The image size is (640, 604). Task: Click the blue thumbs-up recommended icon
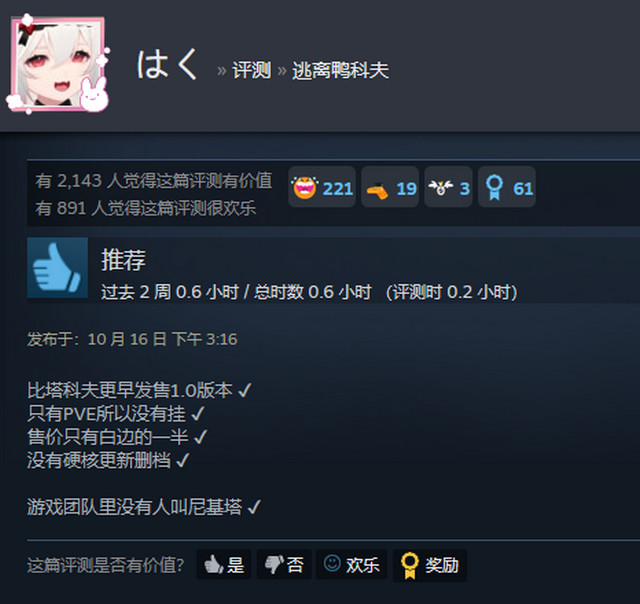point(58,268)
